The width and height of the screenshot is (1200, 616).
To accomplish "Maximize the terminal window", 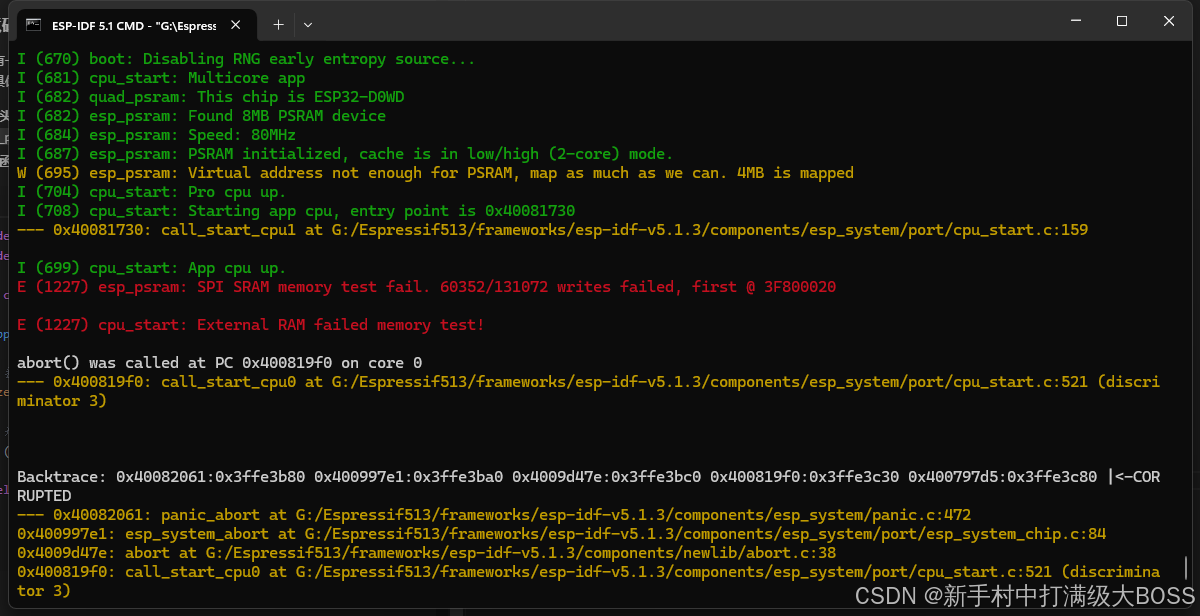I will pyautogui.click(x=1122, y=20).
